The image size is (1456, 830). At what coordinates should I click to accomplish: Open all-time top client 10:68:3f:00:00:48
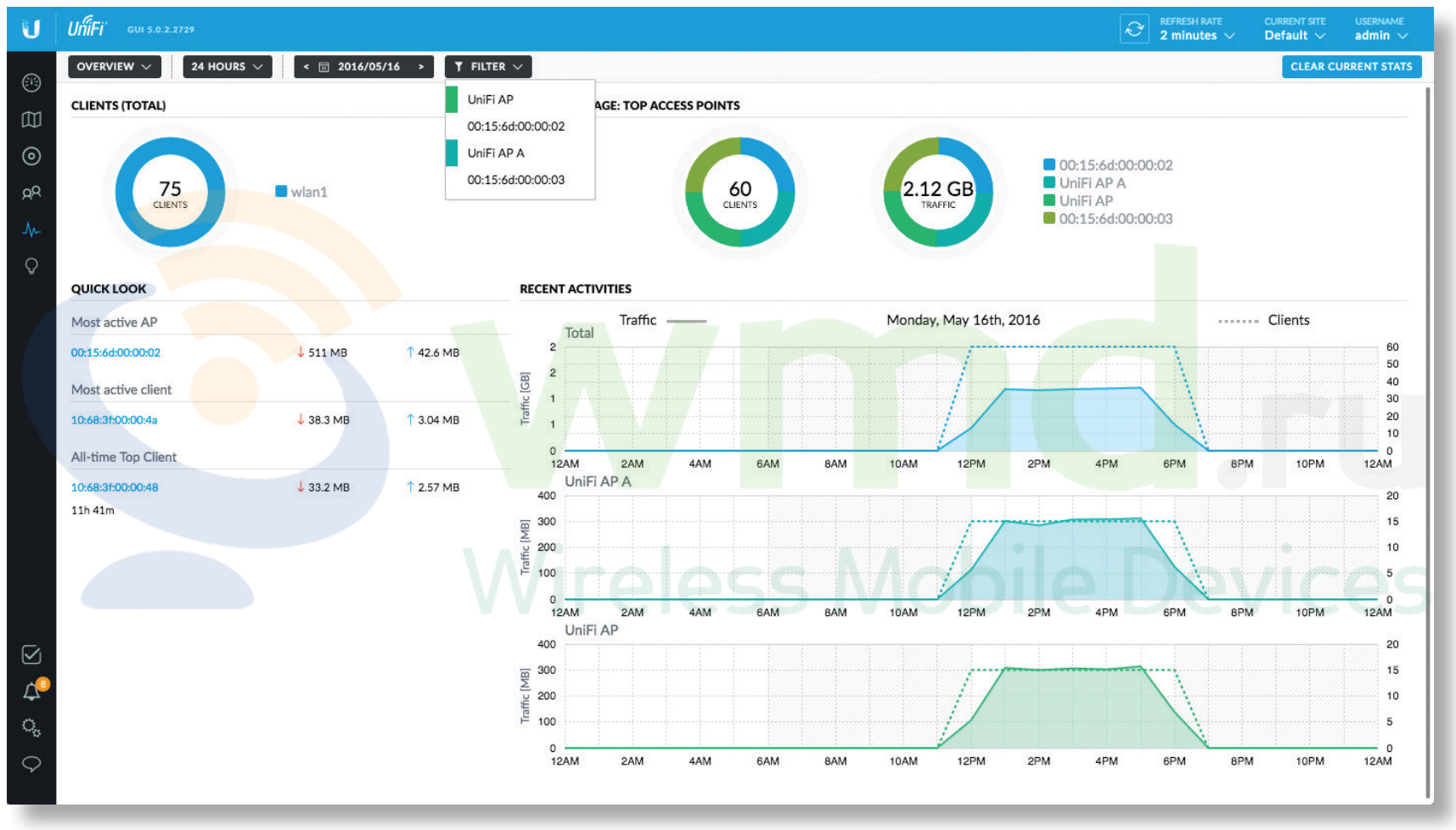click(x=115, y=487)
